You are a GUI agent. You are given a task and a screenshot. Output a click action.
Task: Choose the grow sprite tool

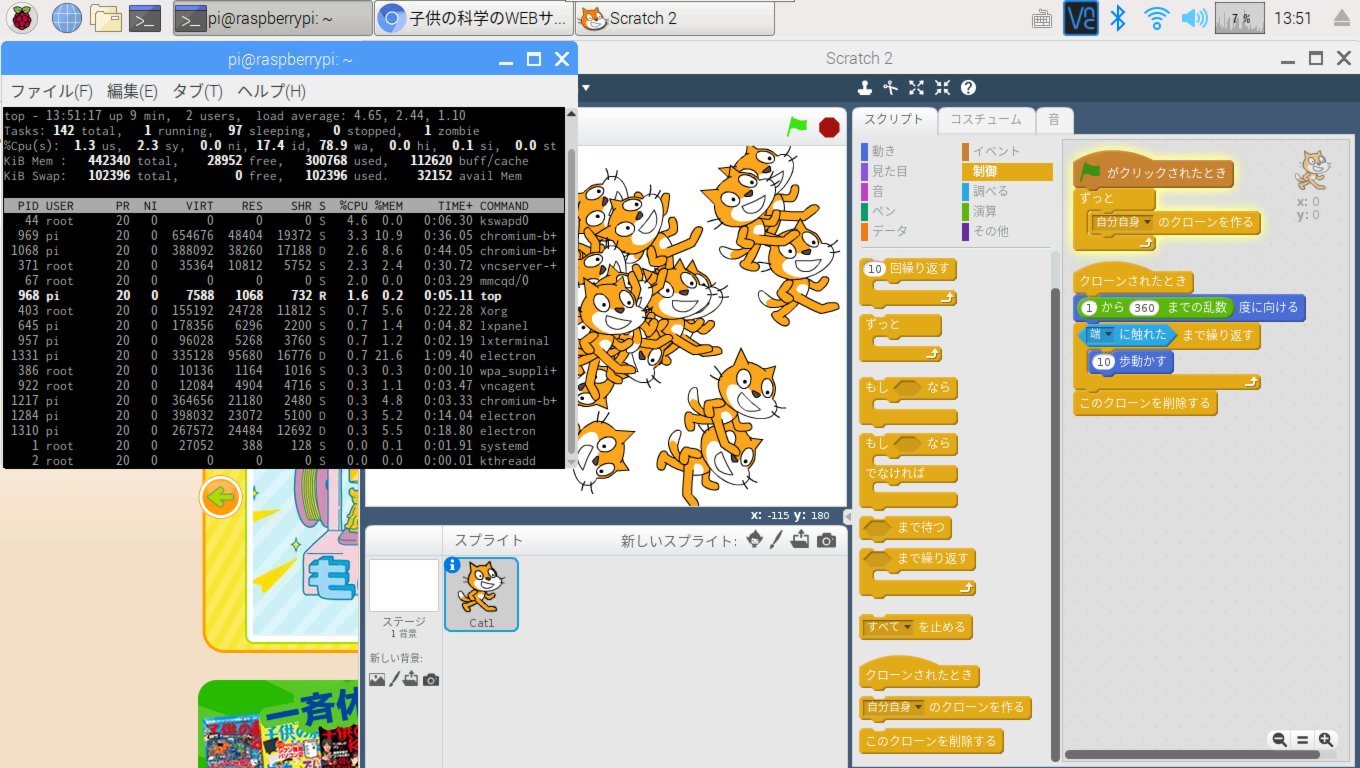pos(916,88)
